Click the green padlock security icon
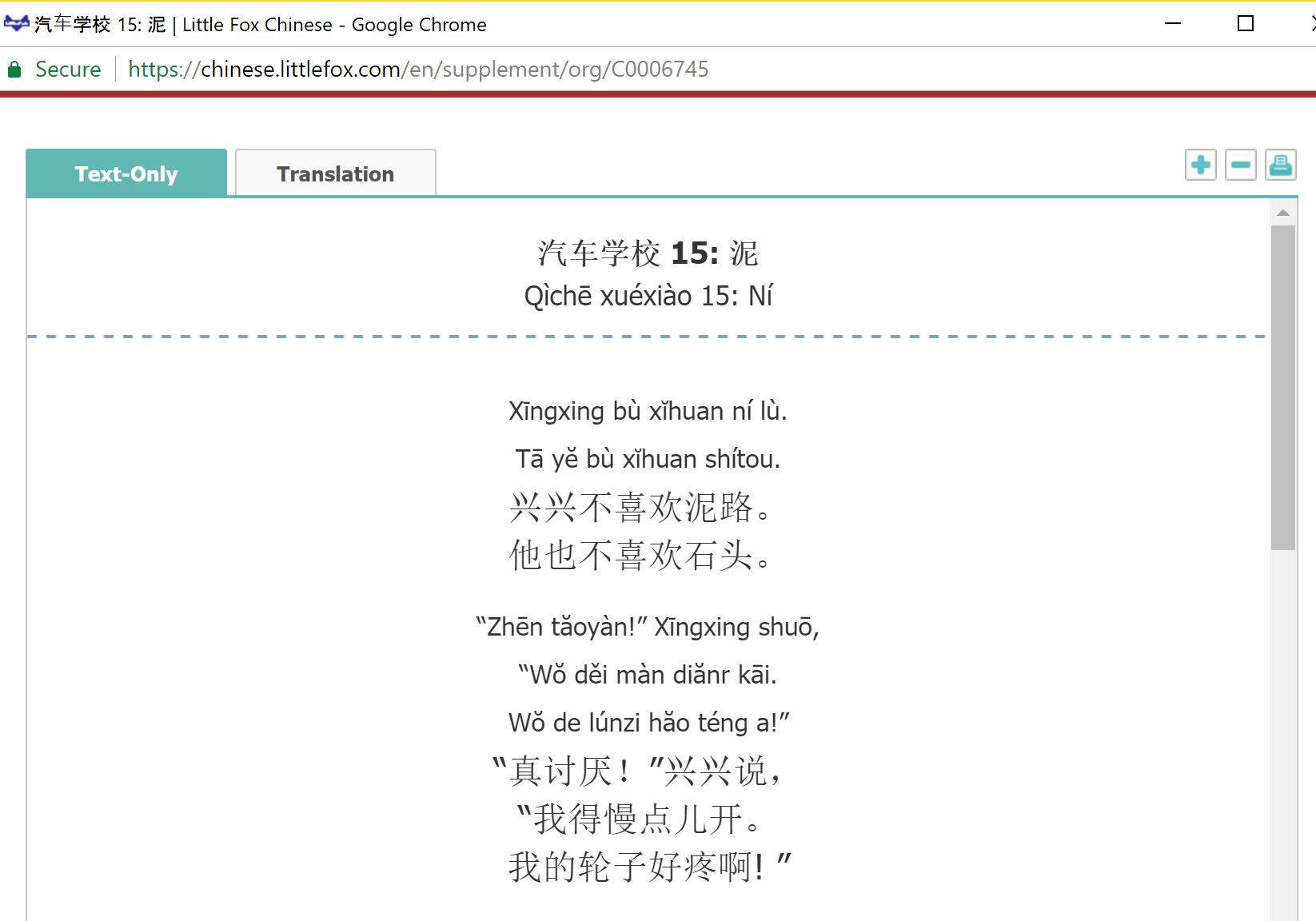The image size is (1316, 921). [14, 70]
